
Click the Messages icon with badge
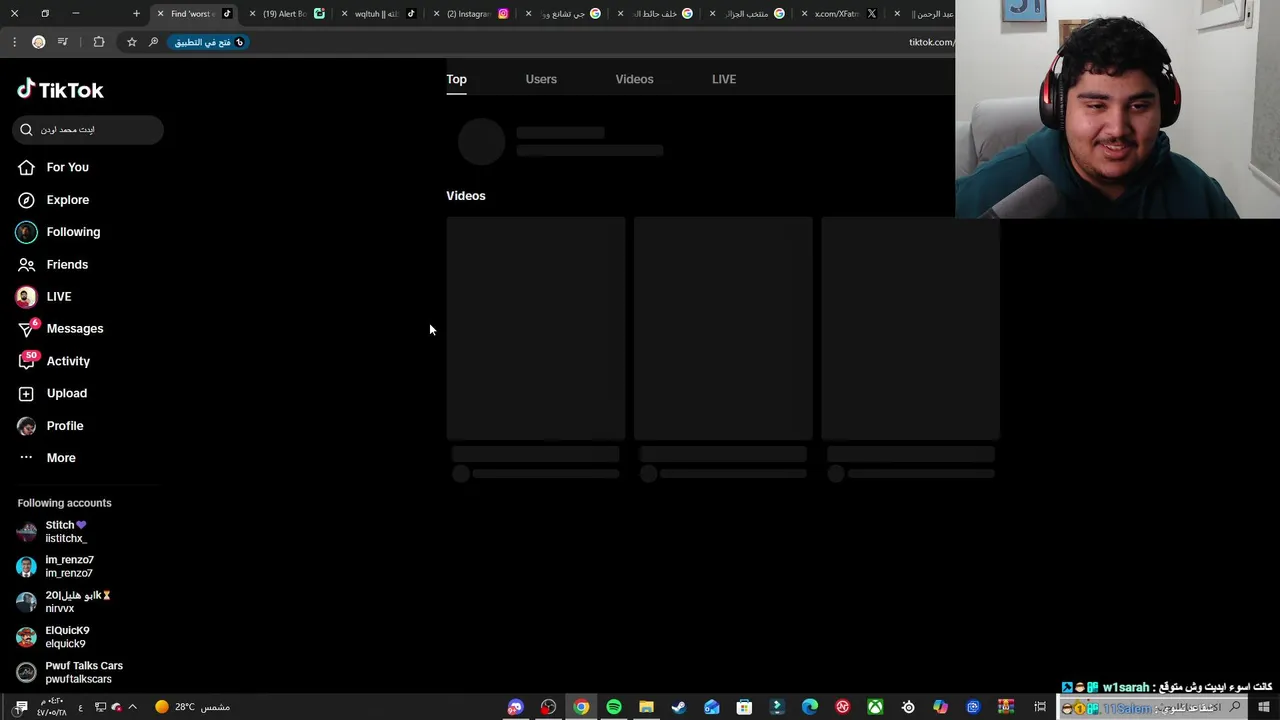27,329
